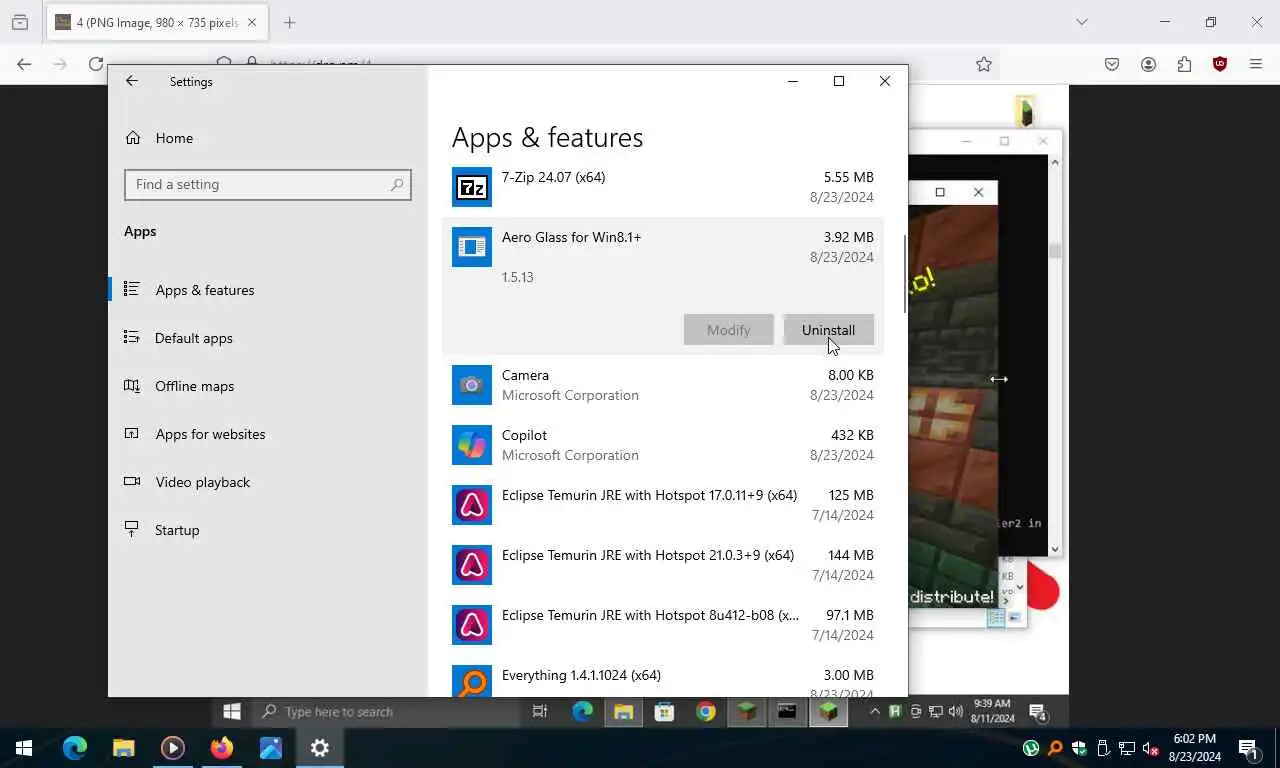Open network tray icon
Viewport: 1280px width, 768px height.
pyautogui.click(x=1127, y=748)
